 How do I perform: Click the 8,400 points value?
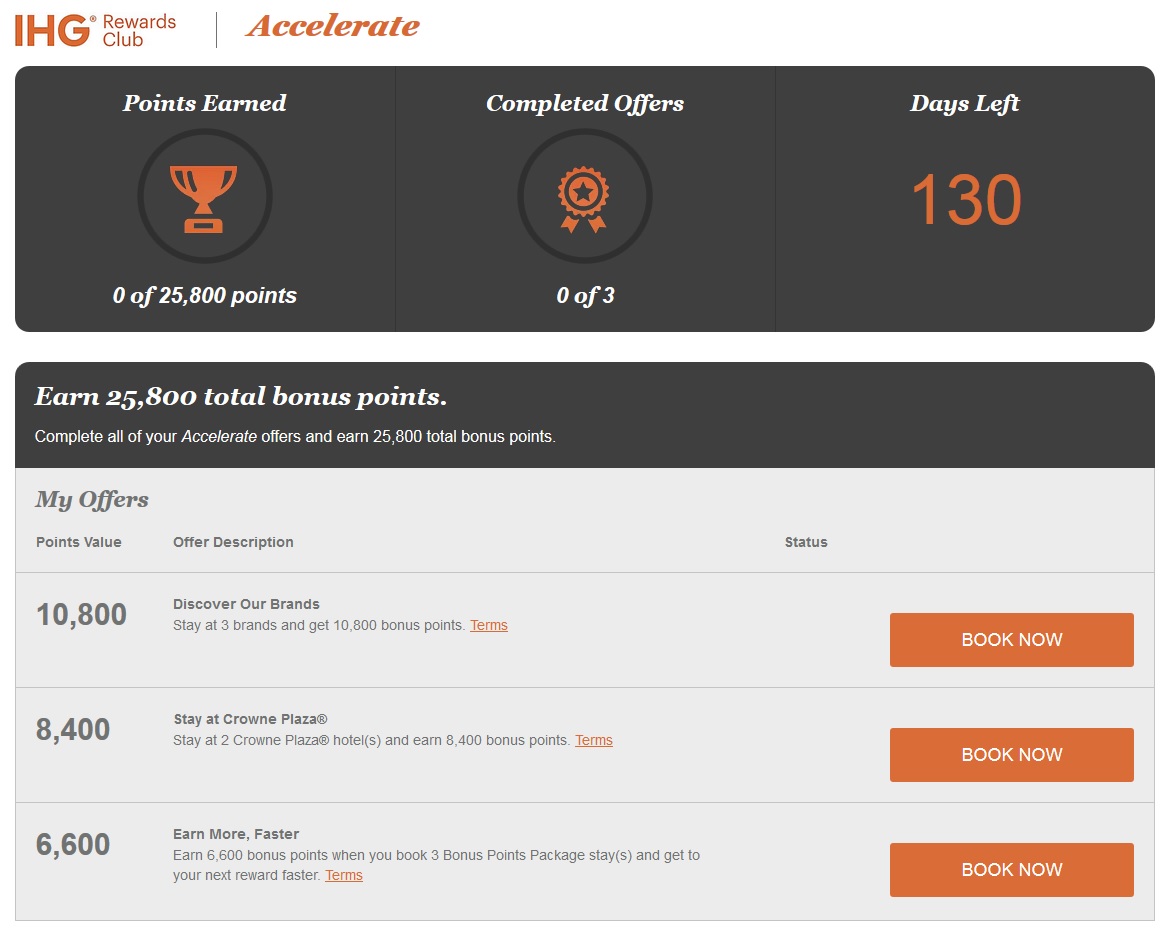[x=73, y=730]
